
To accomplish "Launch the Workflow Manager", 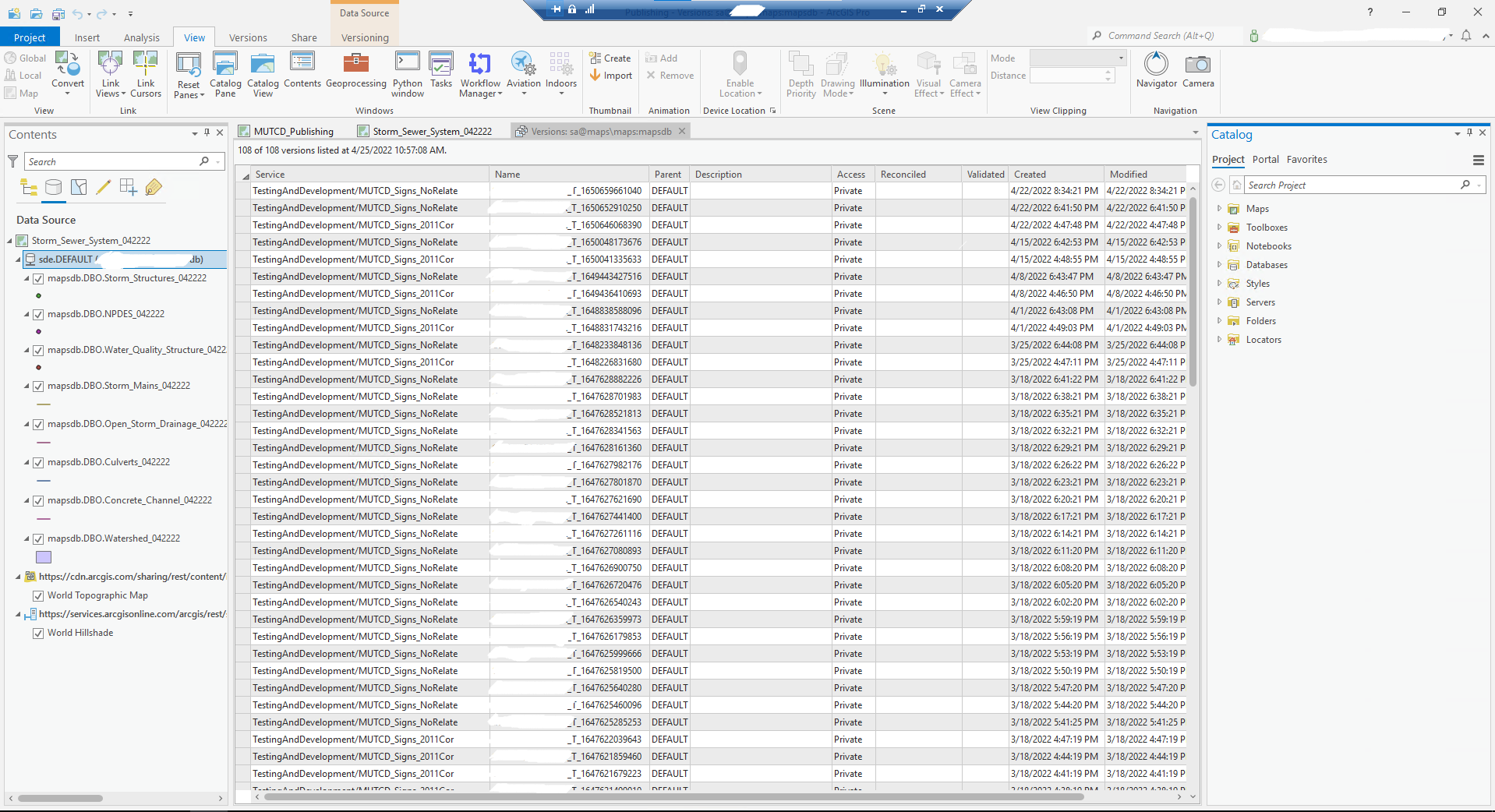I will pos(479,74).
